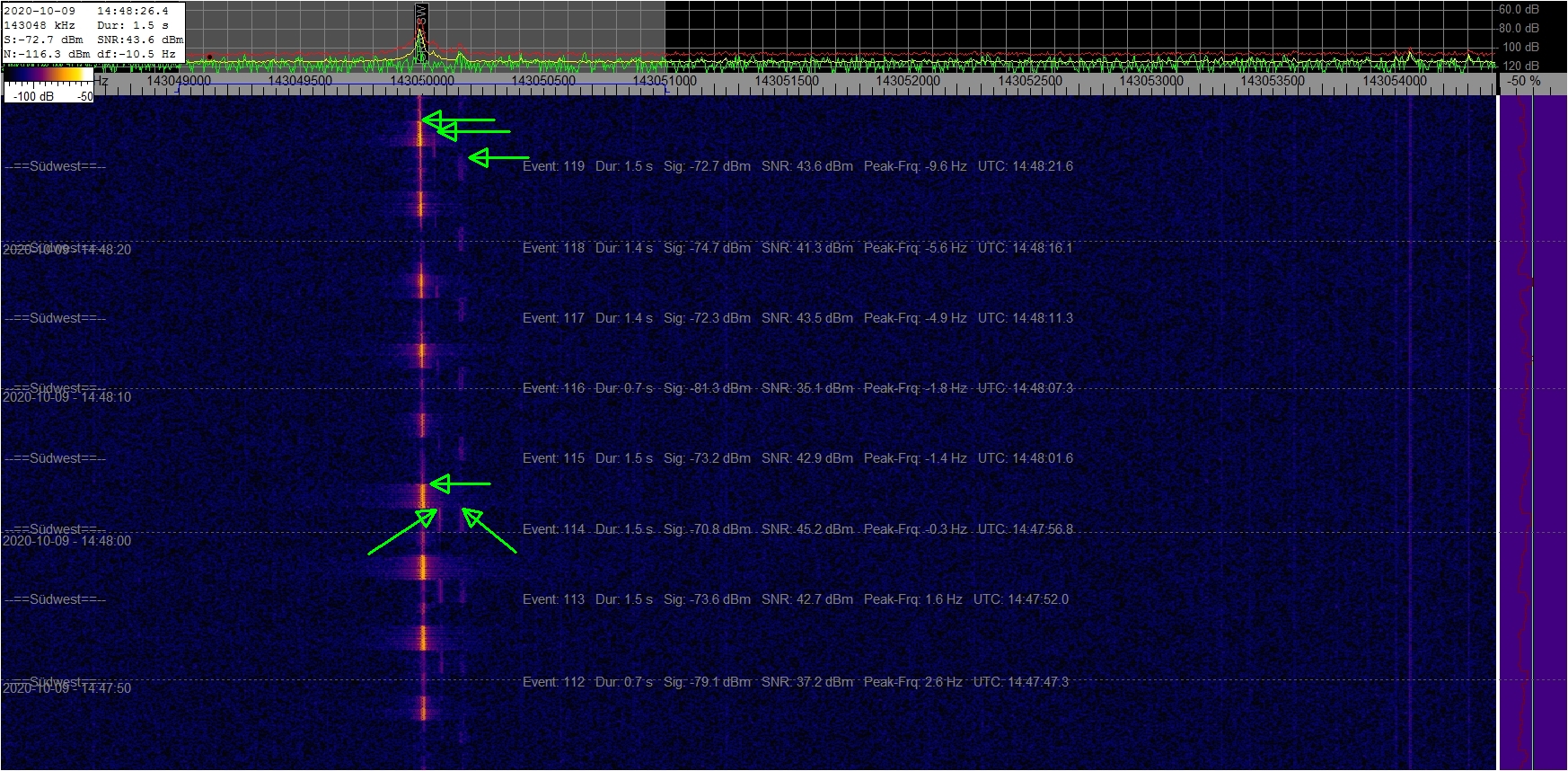The height and width of the screenshot is (771, 1568).
Task: Click the Südwest label left of Event 117
Action: [x=56, y=318]
